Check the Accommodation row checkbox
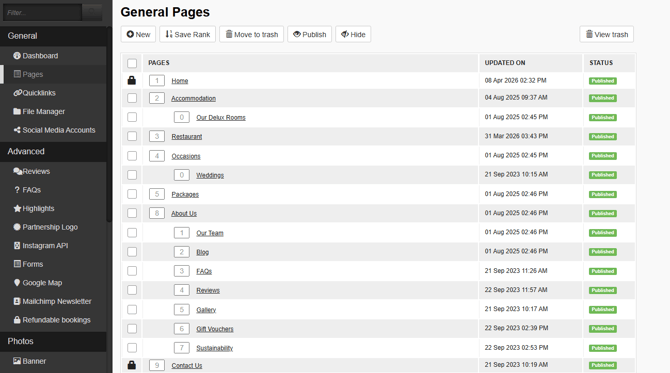Screen dimensions: 670x373 tap(132, 98)
